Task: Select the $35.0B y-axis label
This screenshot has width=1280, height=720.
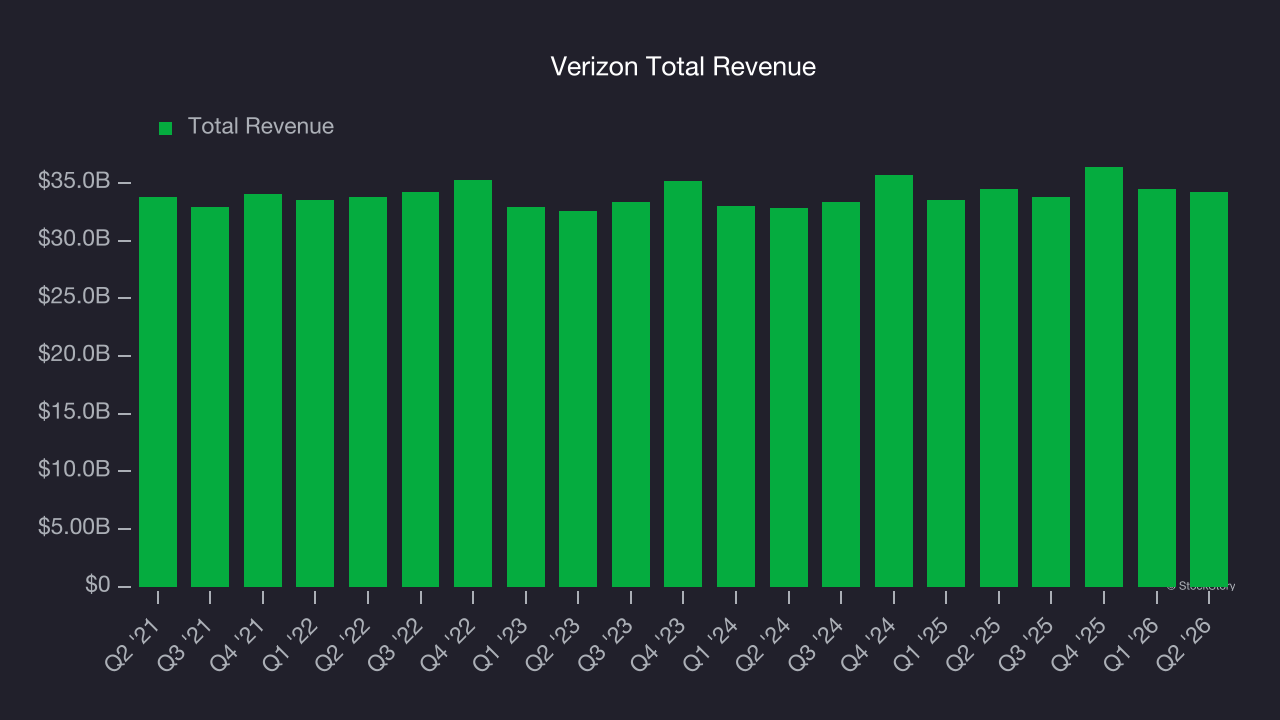Action: coord(74,182)
